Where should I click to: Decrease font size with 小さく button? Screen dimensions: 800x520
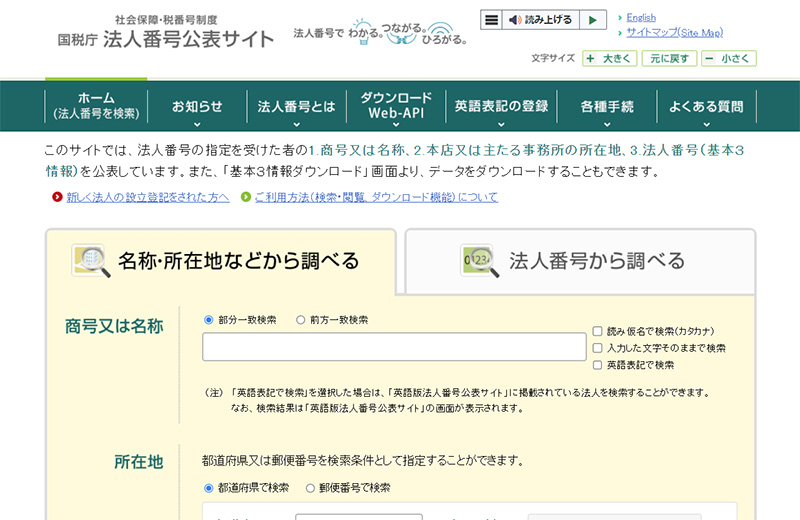click(x=728, y=58)
